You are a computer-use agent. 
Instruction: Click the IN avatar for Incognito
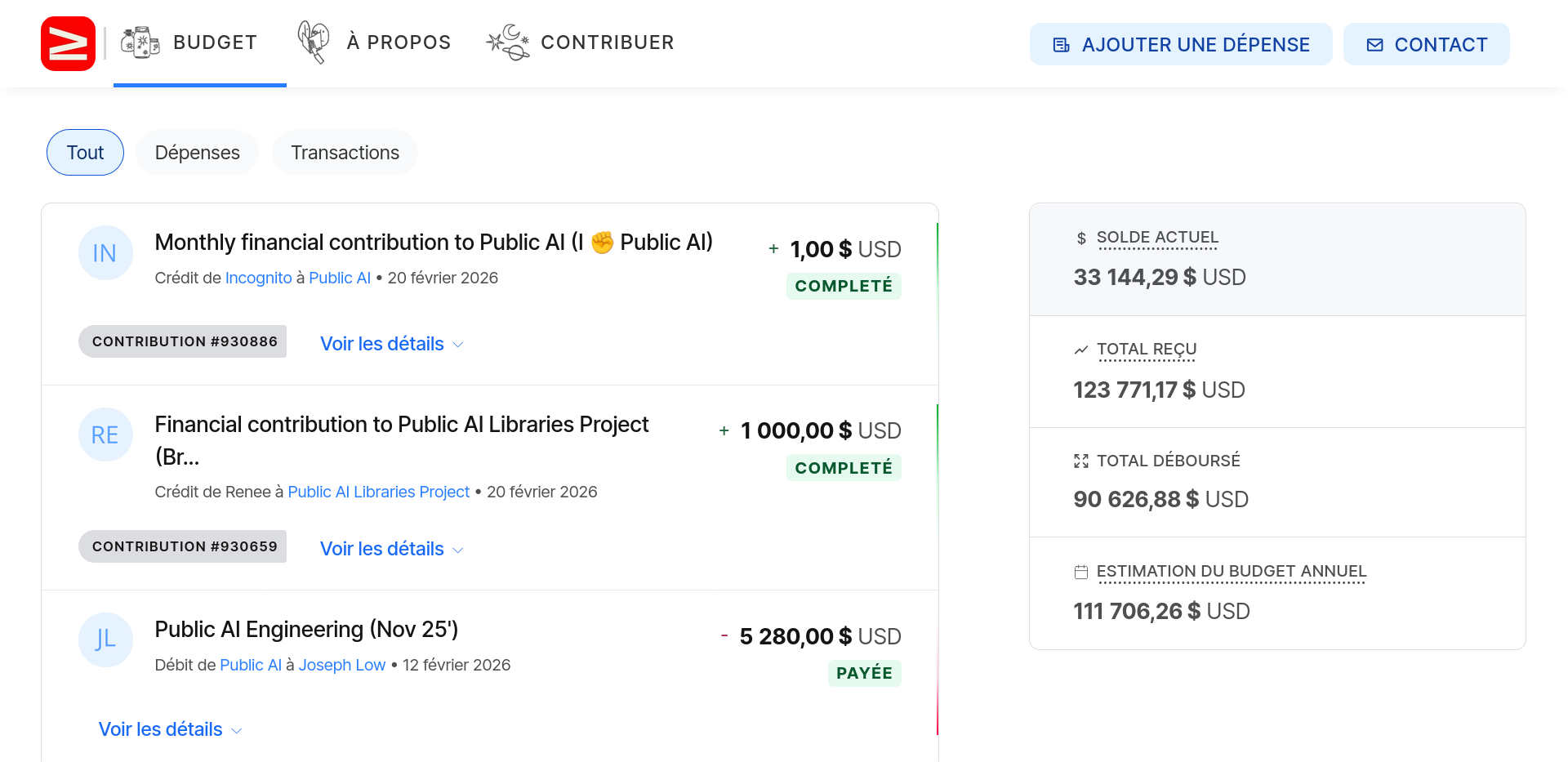click(105, 253)
